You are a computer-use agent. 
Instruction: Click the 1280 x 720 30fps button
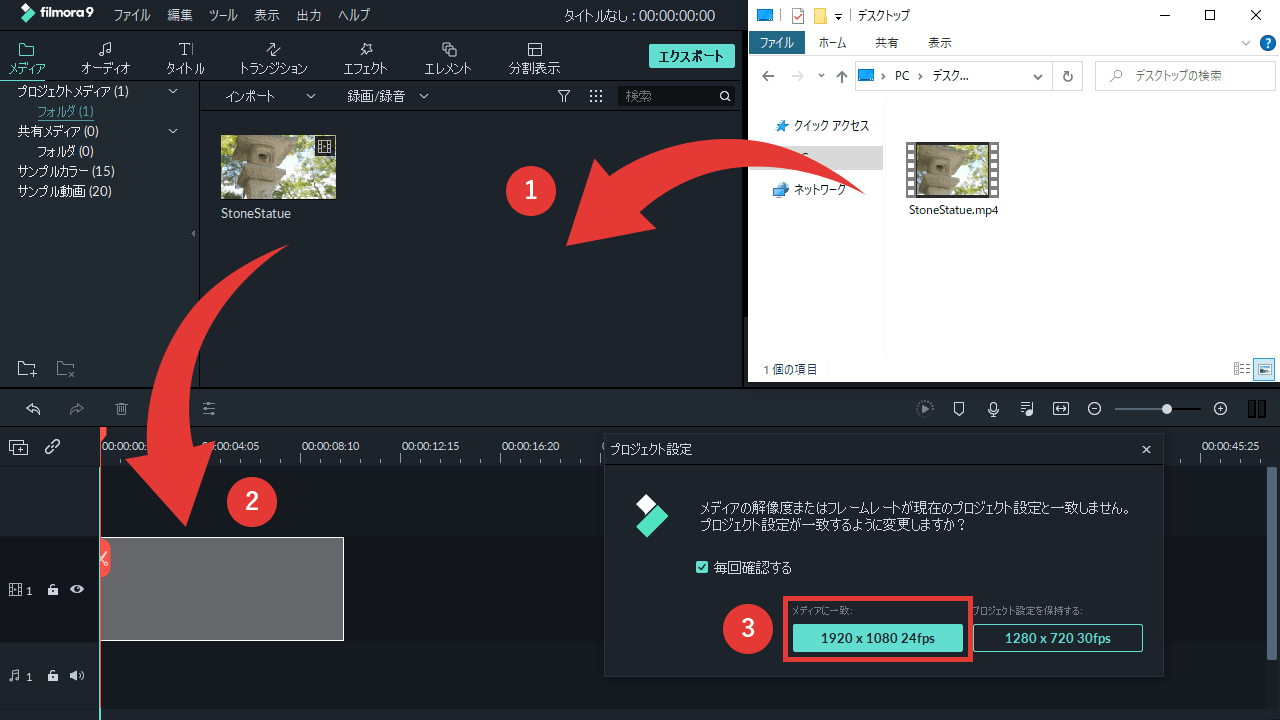[x=1058, y=638]
